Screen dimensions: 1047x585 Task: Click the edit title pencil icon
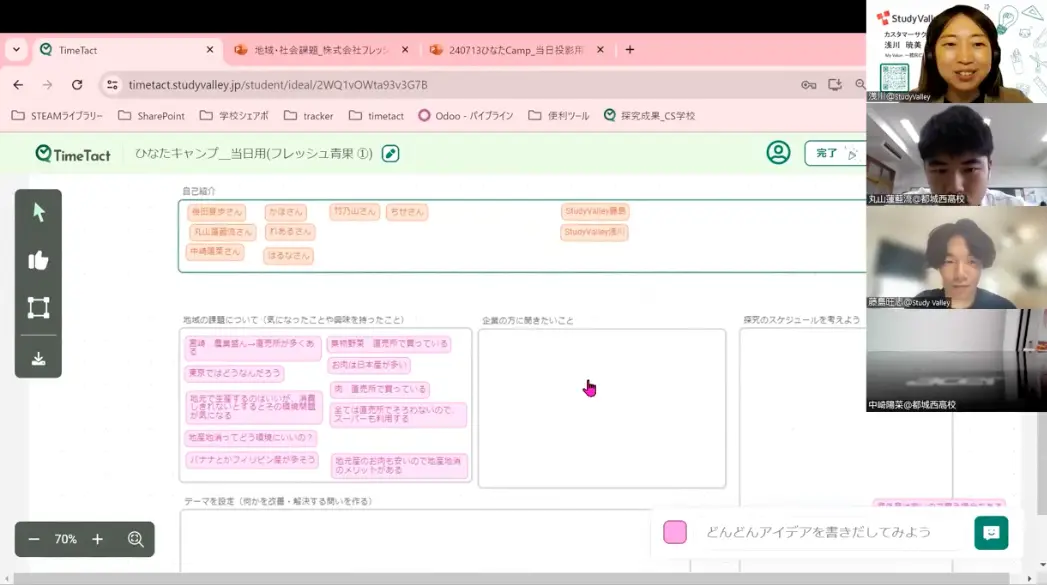(x=391, y=153)
